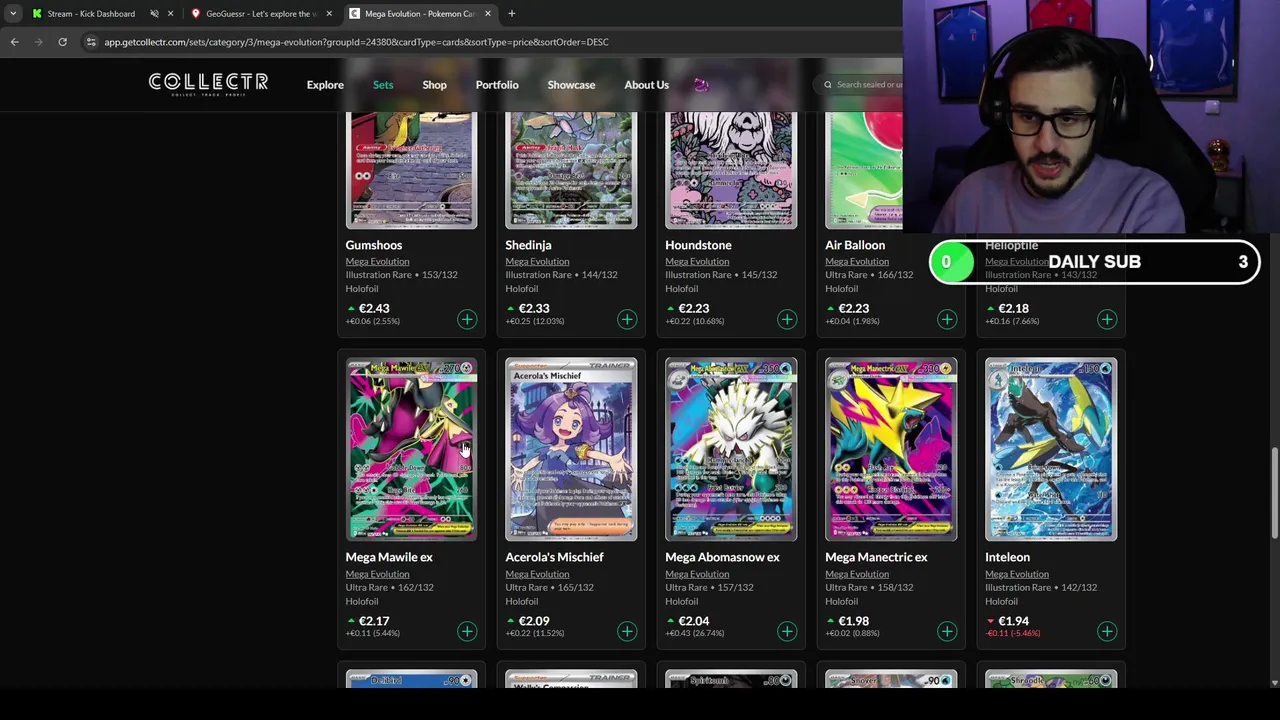Open the Showcase page
Image resolution: width=1280 pixels, height=720 pixels.
point(571,85)
